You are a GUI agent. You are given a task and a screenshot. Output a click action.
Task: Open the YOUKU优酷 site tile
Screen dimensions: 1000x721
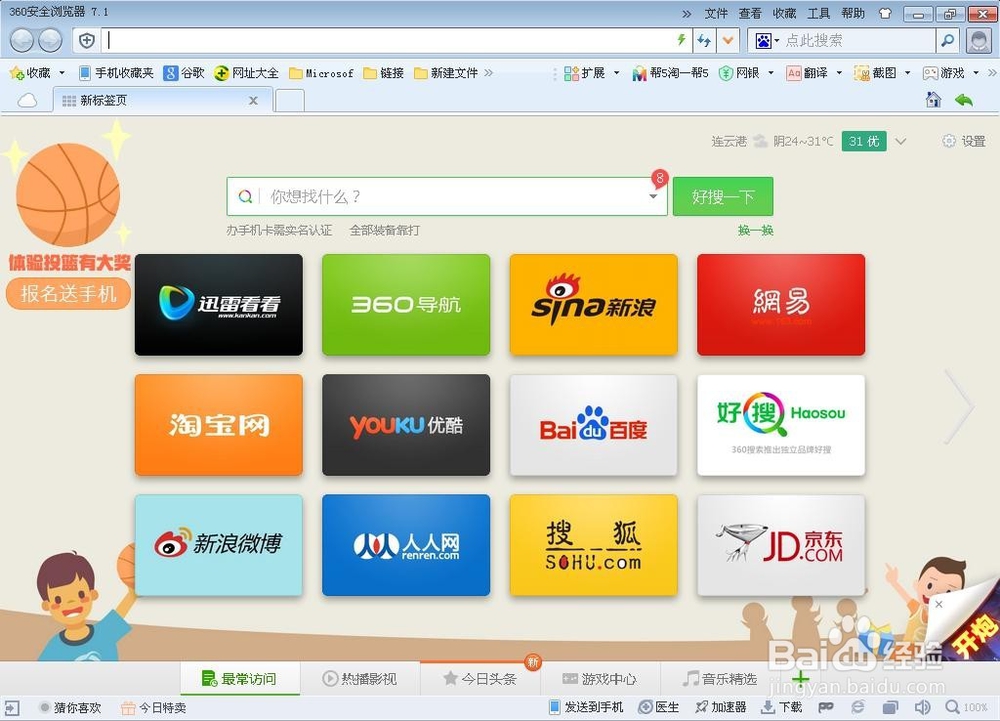pyautogui.click(x=406, y=425)
